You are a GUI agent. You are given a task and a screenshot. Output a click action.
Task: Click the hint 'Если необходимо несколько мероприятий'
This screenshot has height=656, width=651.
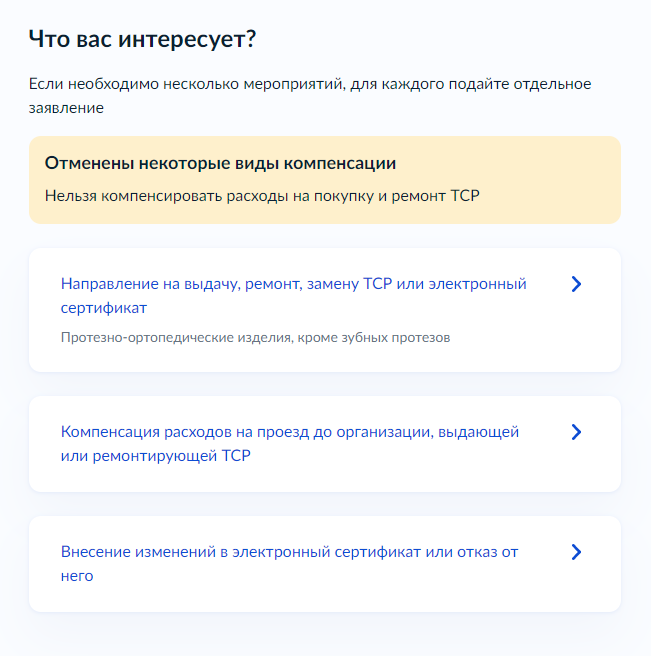[187, 85]
